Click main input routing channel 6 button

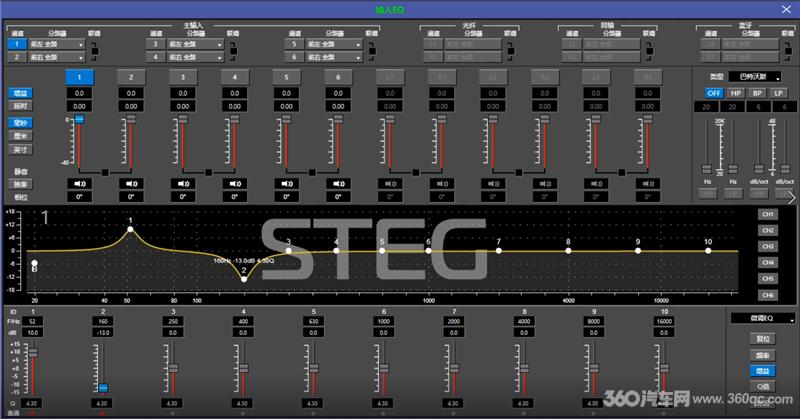[294, 57]
